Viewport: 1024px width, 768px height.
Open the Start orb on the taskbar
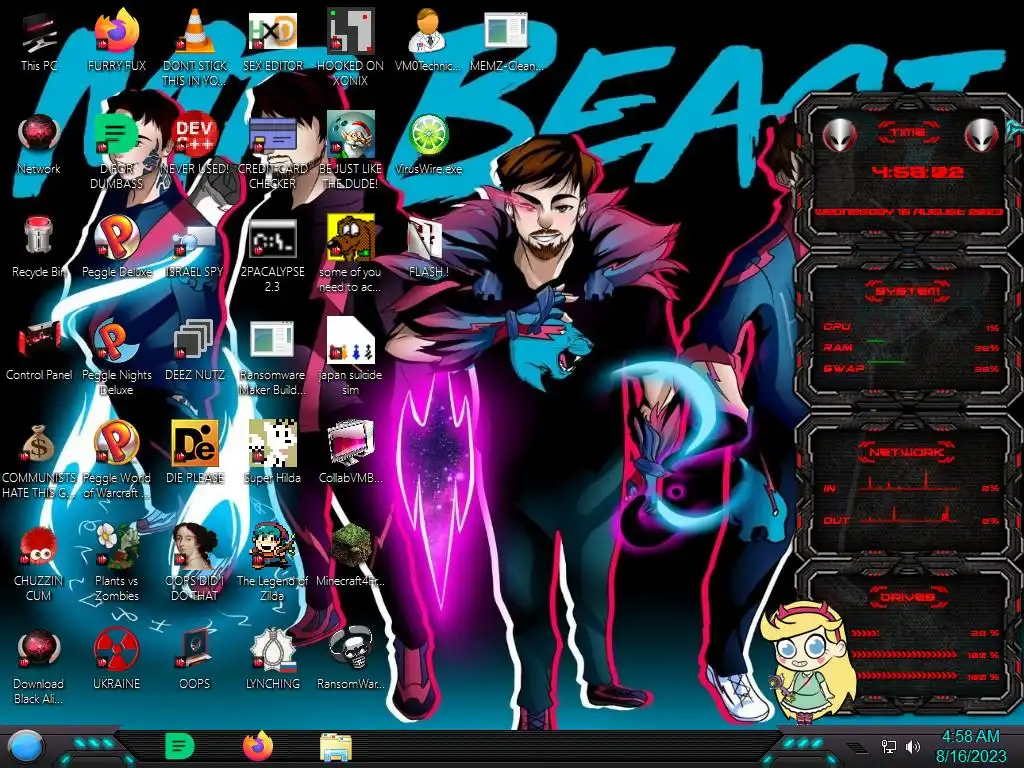(26, 746)
